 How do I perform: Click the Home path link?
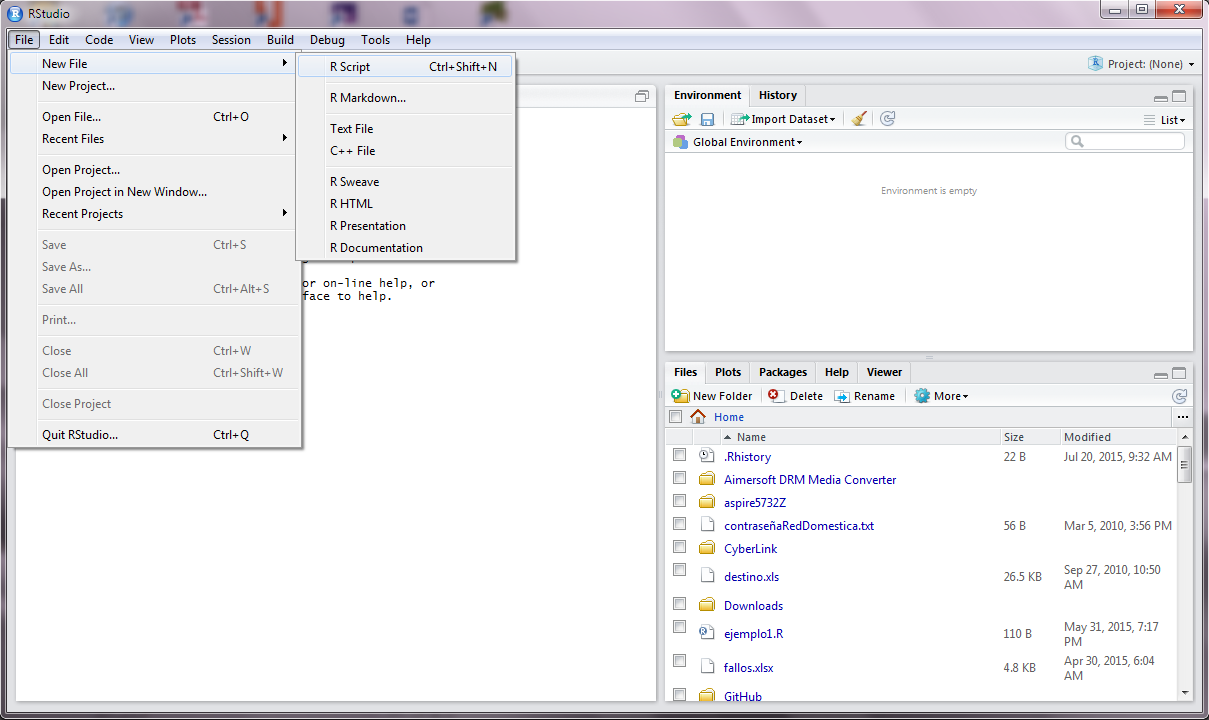pos(729,417)
